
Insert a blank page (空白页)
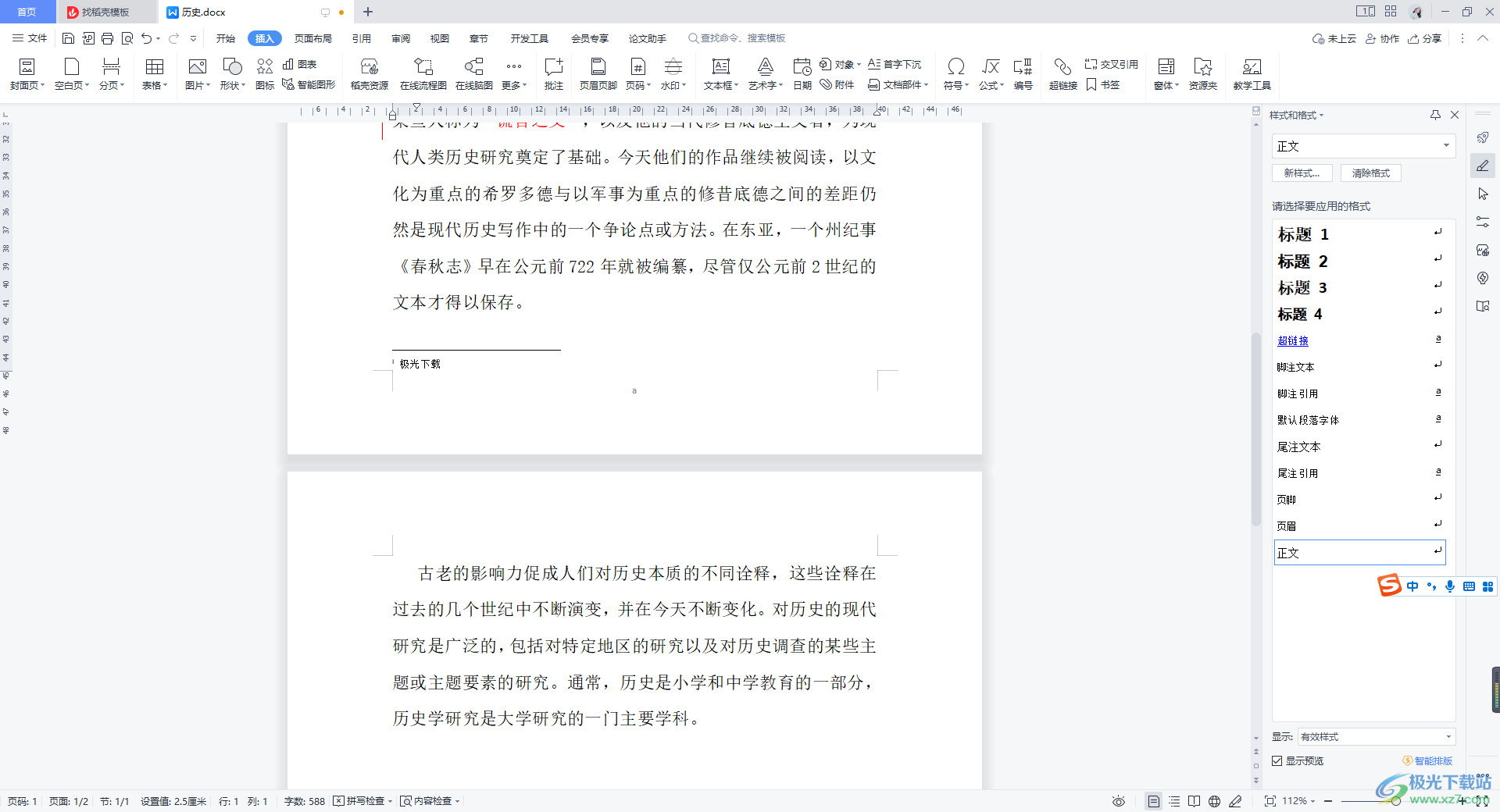click(72, 74)
